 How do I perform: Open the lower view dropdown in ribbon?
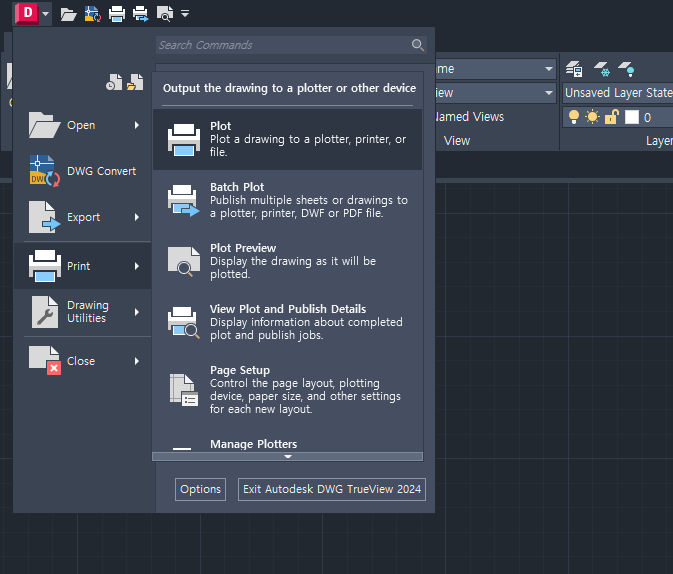pyautogui.click(x=549, y=93)
